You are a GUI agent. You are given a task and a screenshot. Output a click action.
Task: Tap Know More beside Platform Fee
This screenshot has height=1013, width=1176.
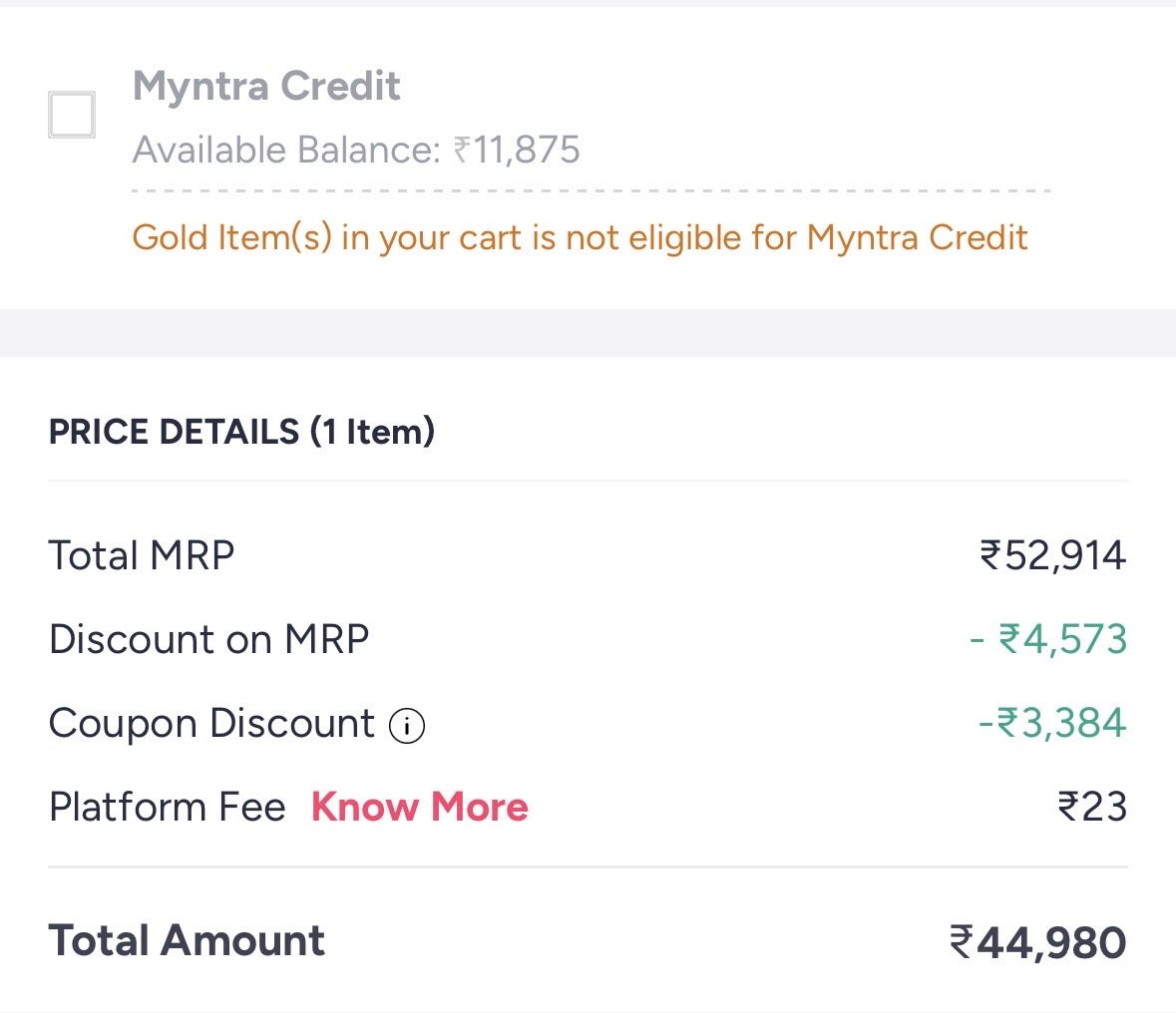pyautogui.click(x=419, y=807)
